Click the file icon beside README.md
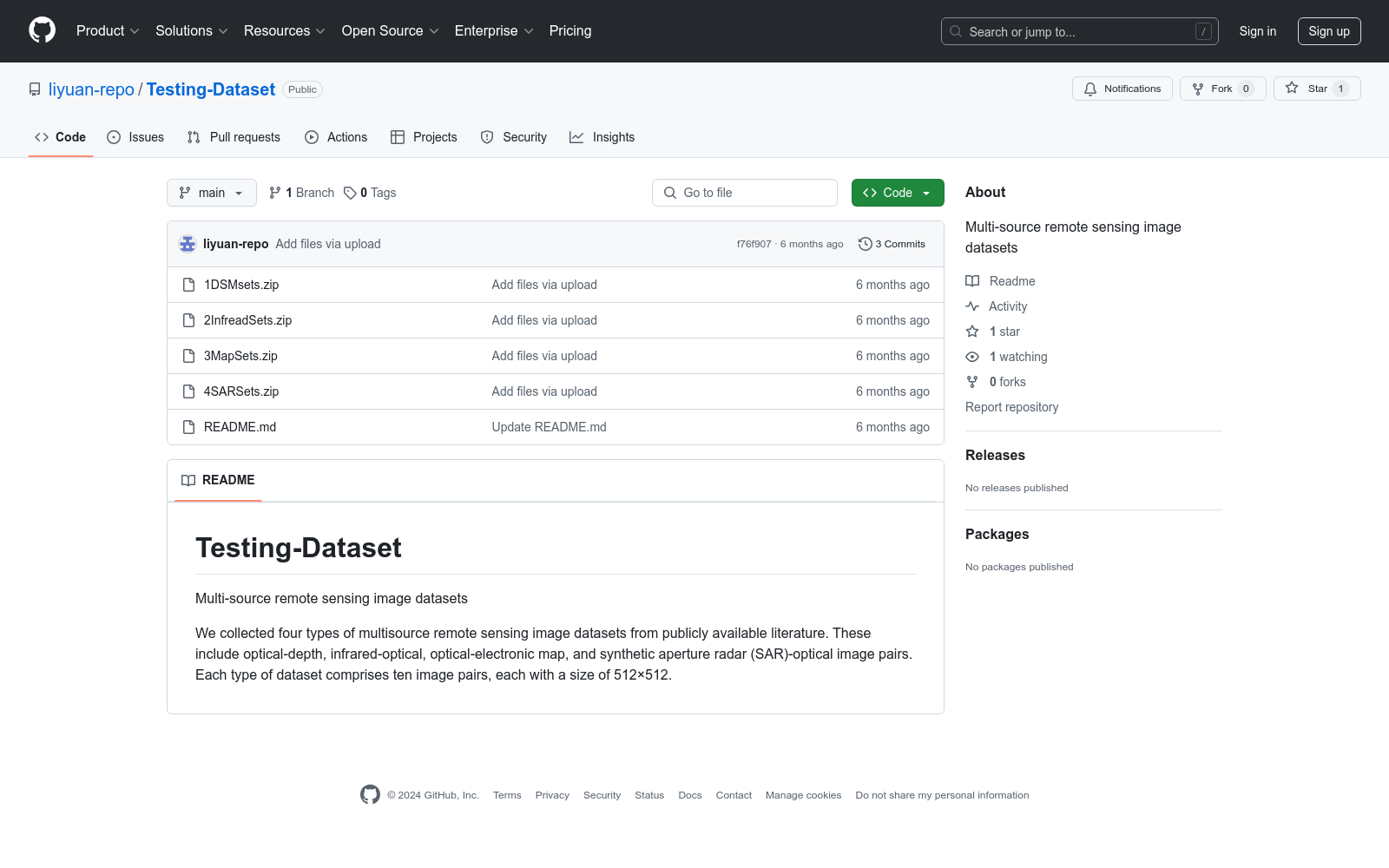This screenshot has width=1389, height=868. tap(188, 427)
